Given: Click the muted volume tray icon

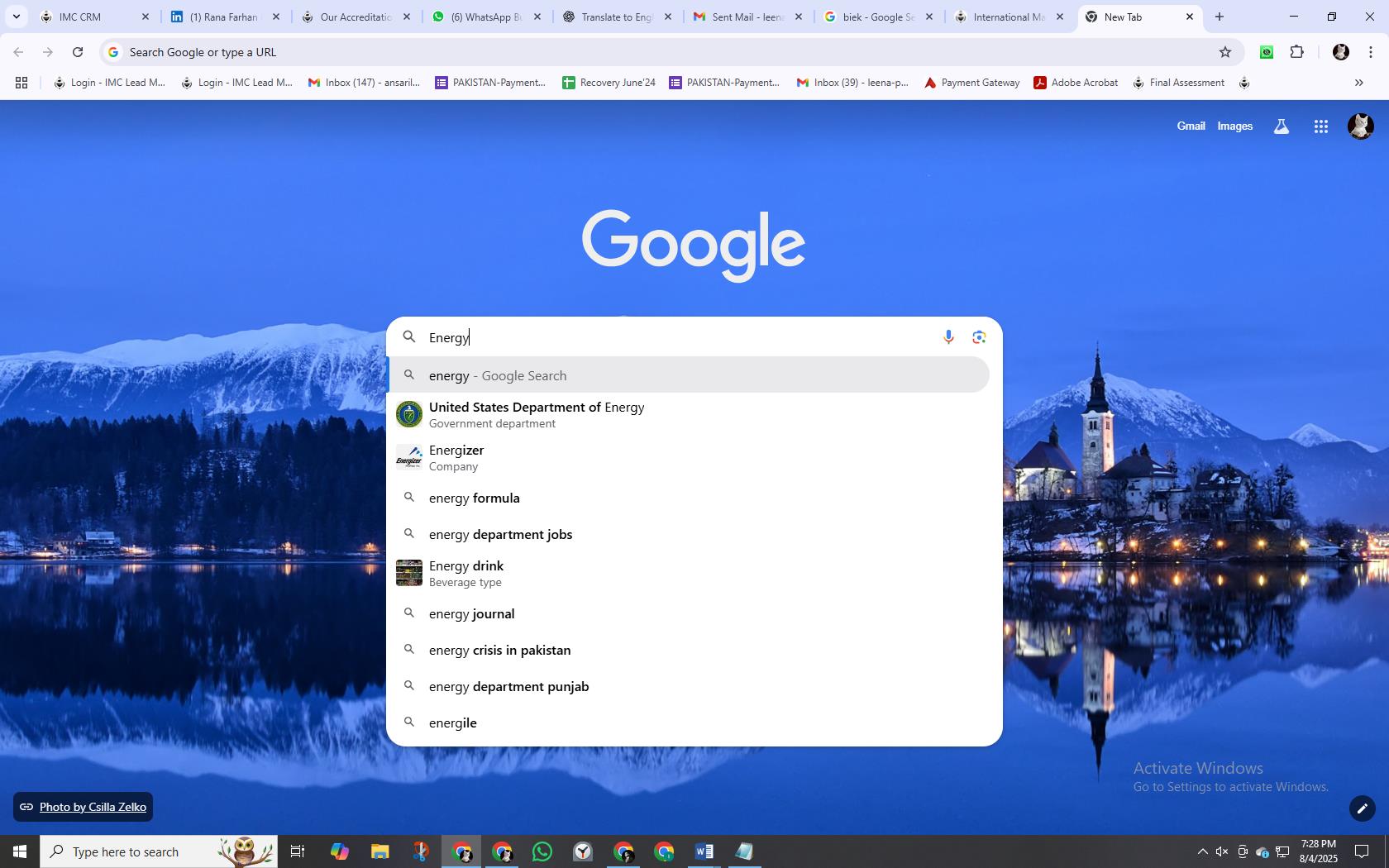Looking at the screenshot, I should coord(1222,851).
